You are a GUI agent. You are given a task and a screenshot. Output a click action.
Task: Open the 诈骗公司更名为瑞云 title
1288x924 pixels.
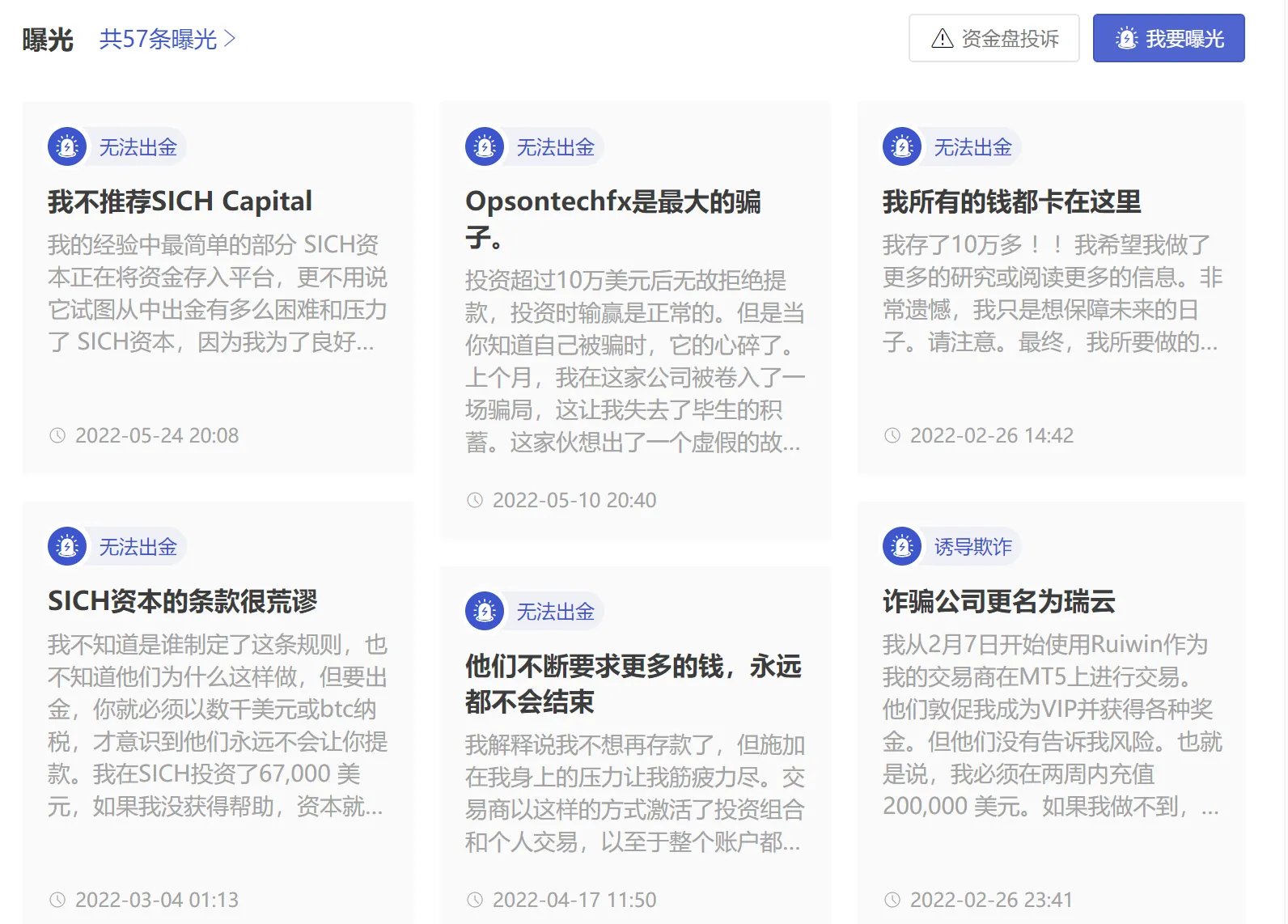998,600
